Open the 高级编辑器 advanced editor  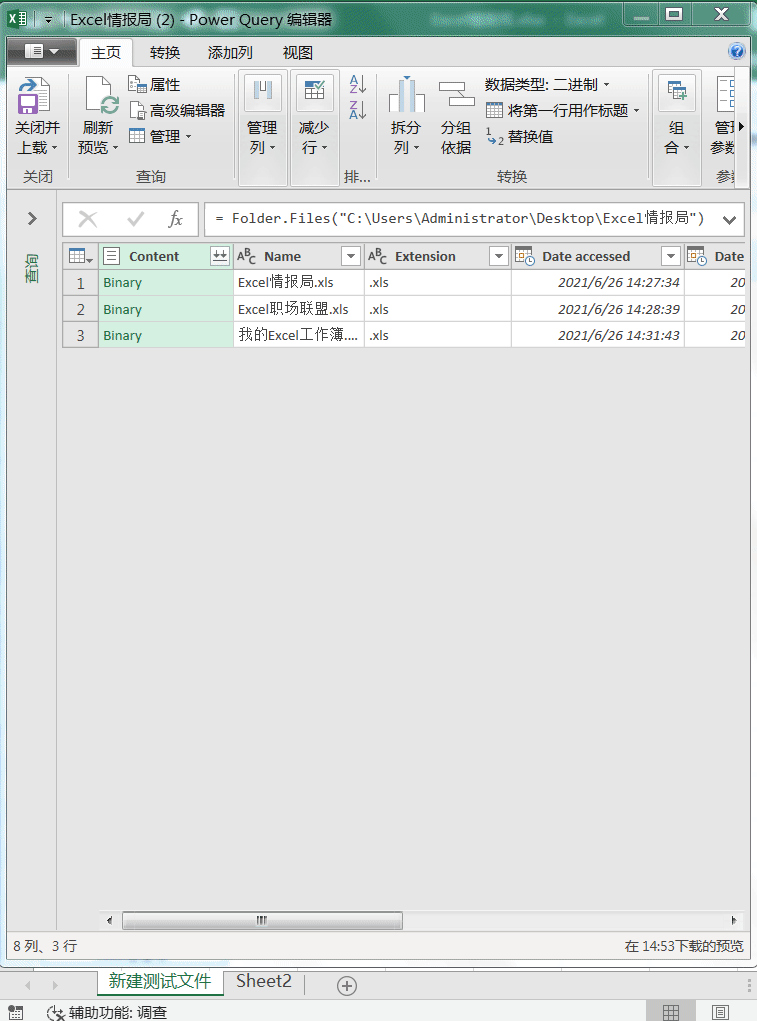[177, 111]
